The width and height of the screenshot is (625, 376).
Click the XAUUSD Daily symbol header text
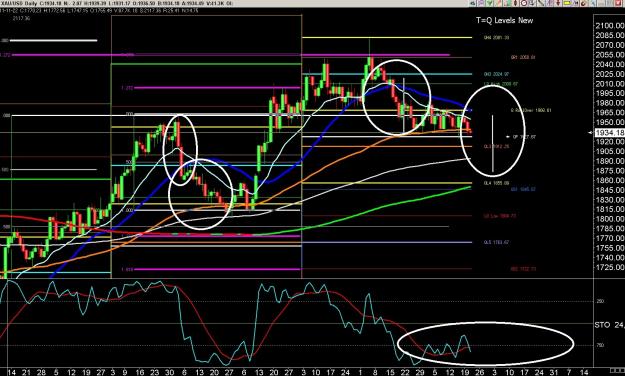coord(20,3)
